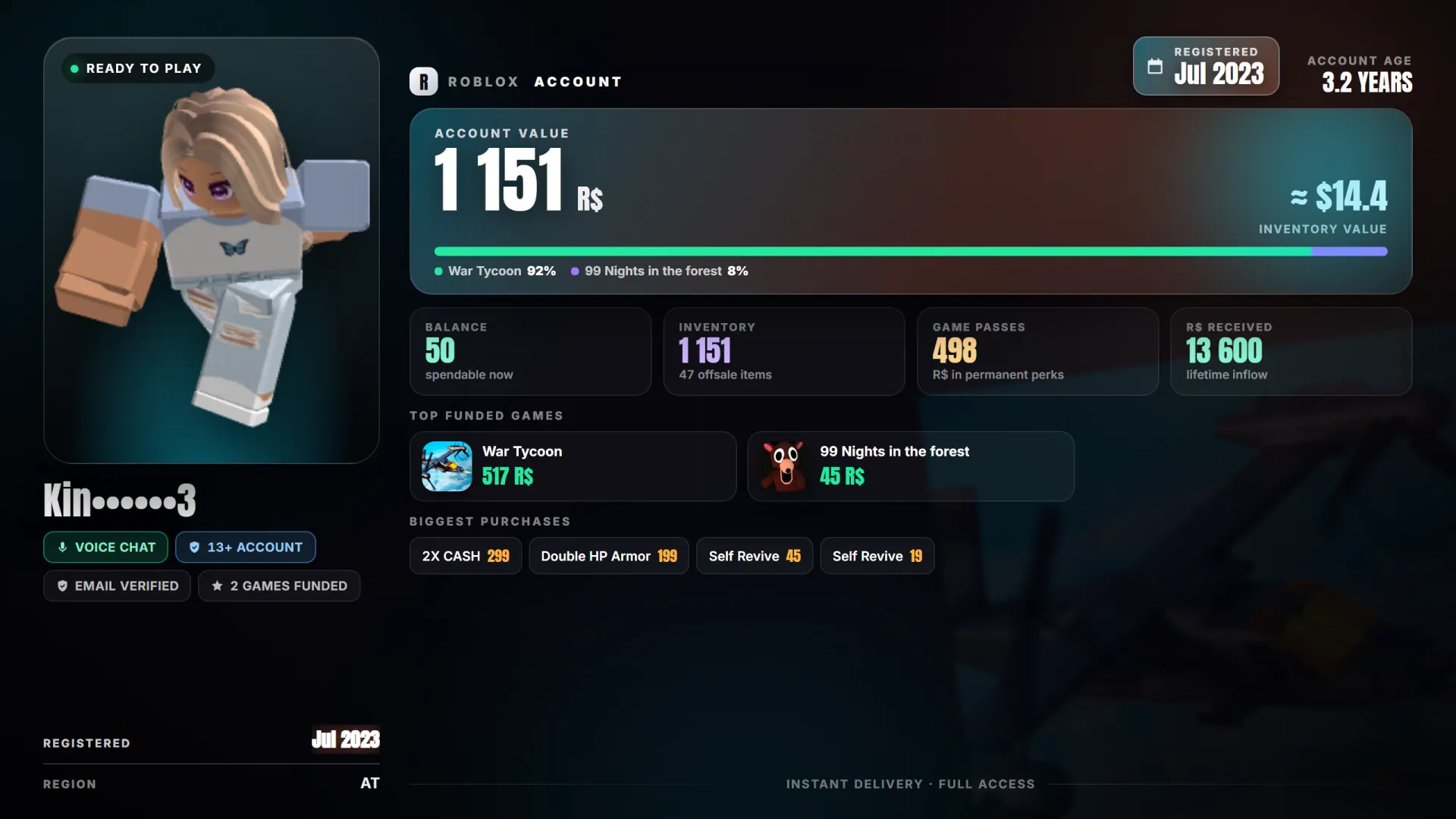Open the Game Passes 498 stat card
This screenshot has height=819, width=1456.
click(1038, 351)
